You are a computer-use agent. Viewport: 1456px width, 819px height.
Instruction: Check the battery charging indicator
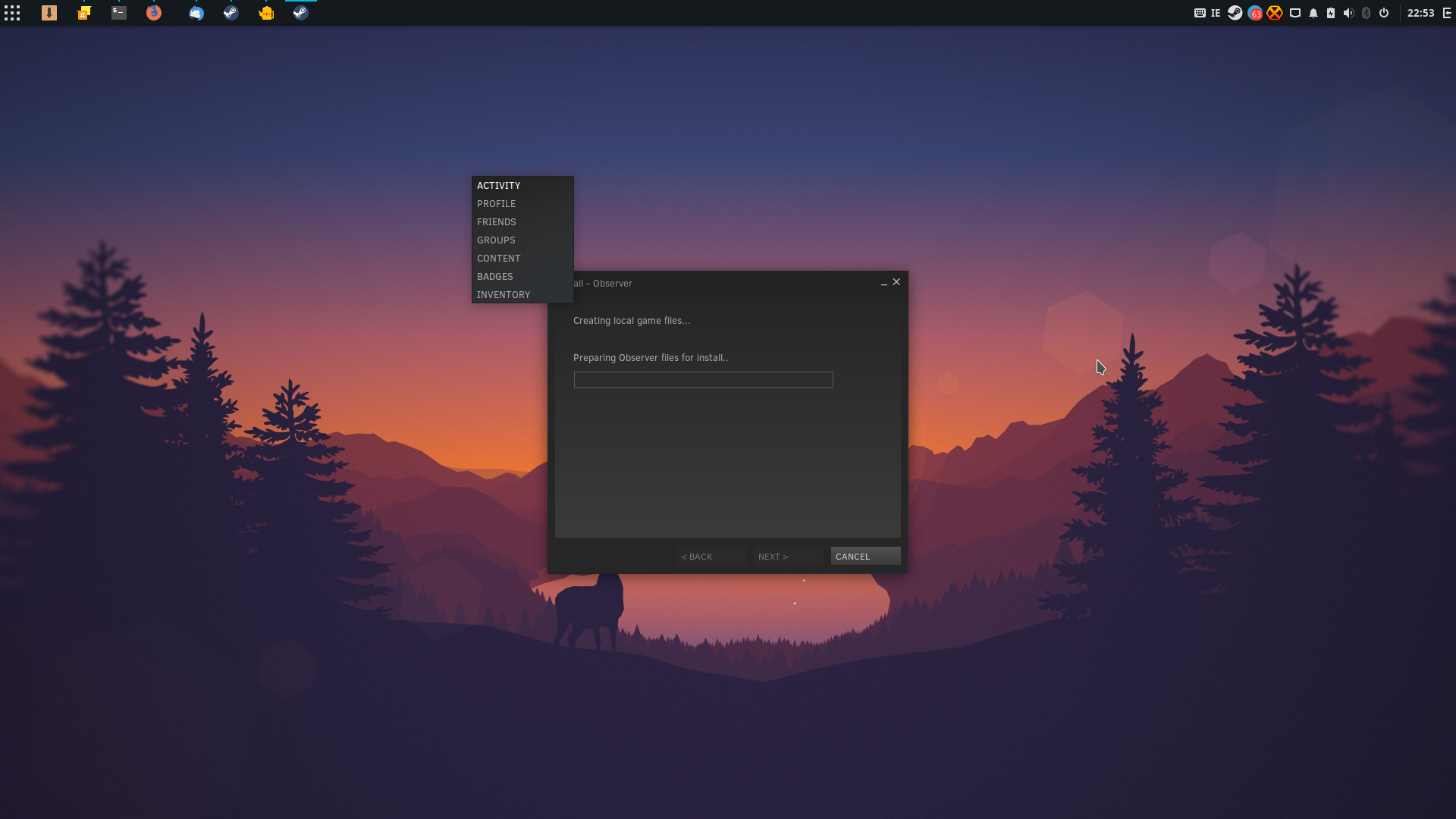tap(1331, 13)
